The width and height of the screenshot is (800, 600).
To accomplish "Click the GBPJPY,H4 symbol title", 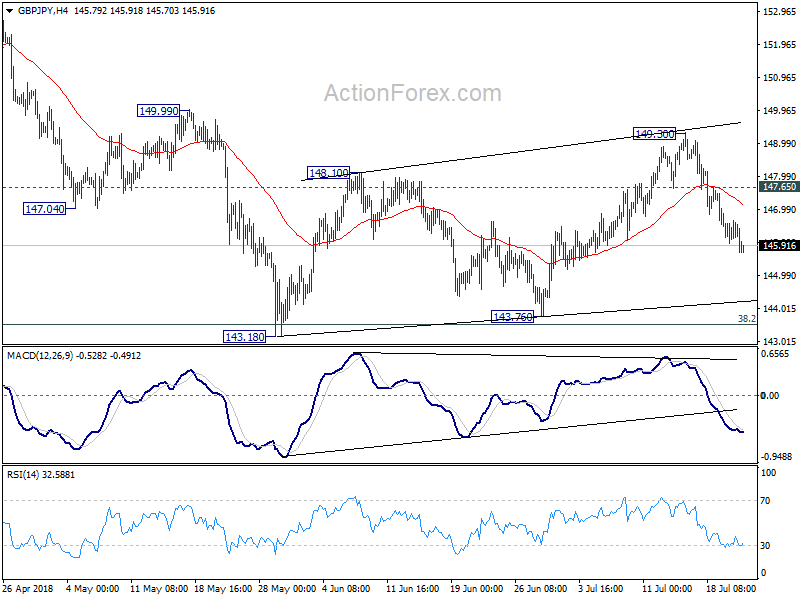I will click(x=42, y=11).
